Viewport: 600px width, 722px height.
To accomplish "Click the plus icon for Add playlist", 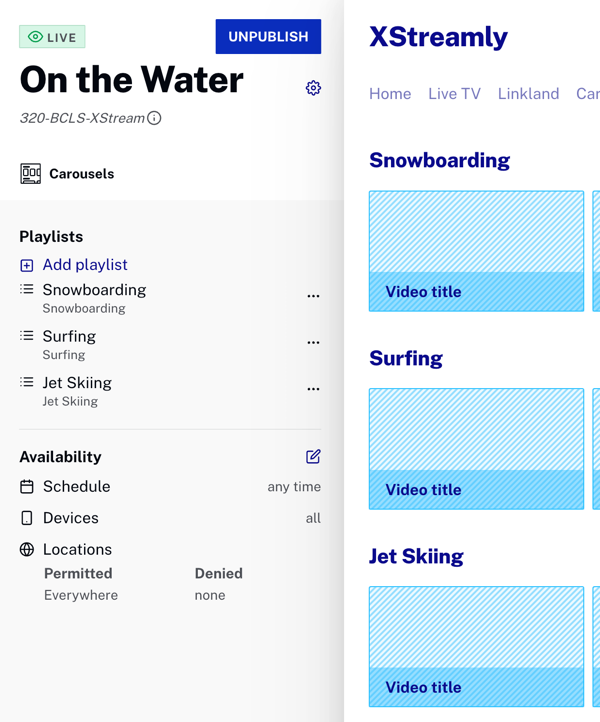I will click(x=27, y=265).
